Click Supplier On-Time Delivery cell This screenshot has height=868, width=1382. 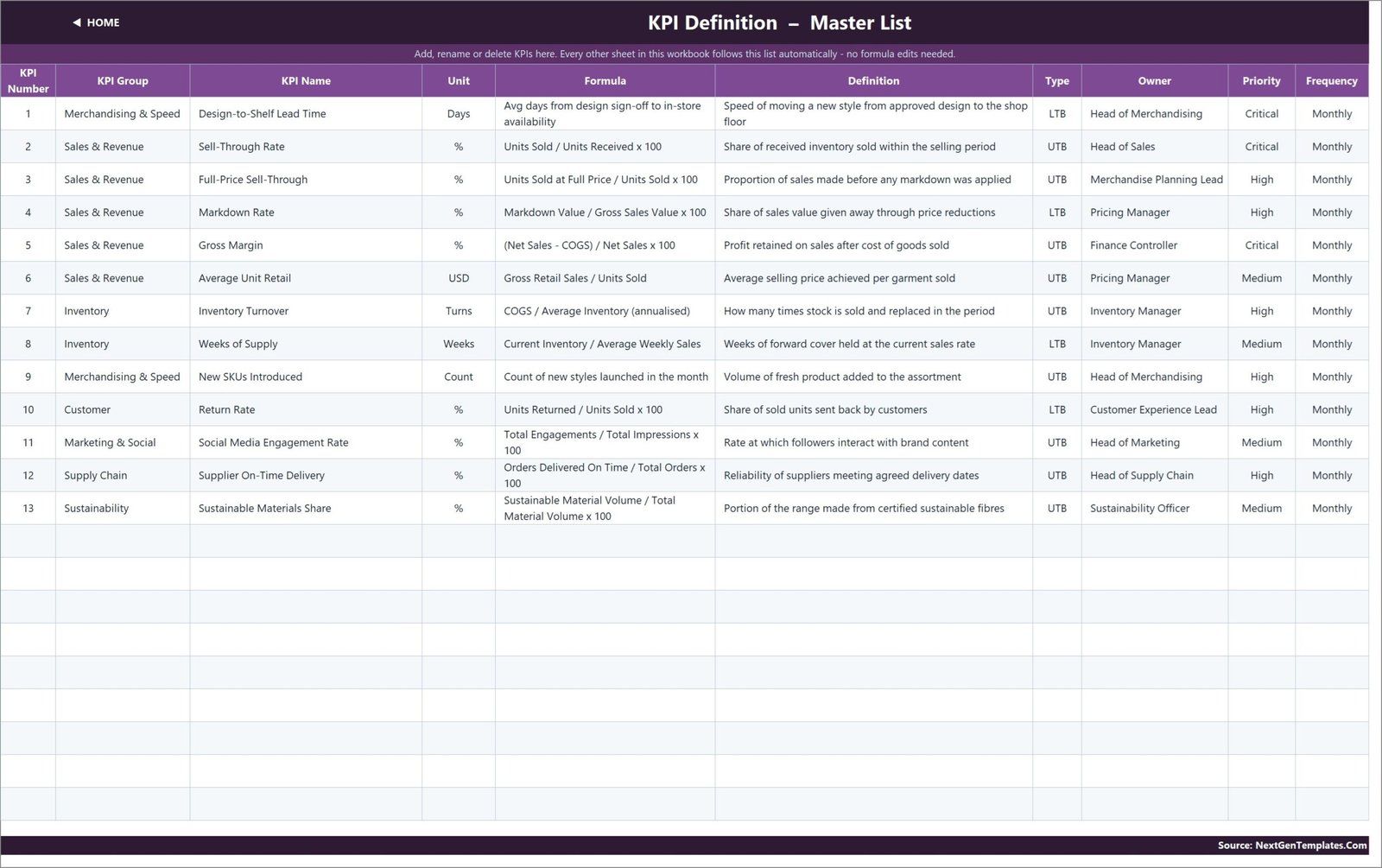306,475
